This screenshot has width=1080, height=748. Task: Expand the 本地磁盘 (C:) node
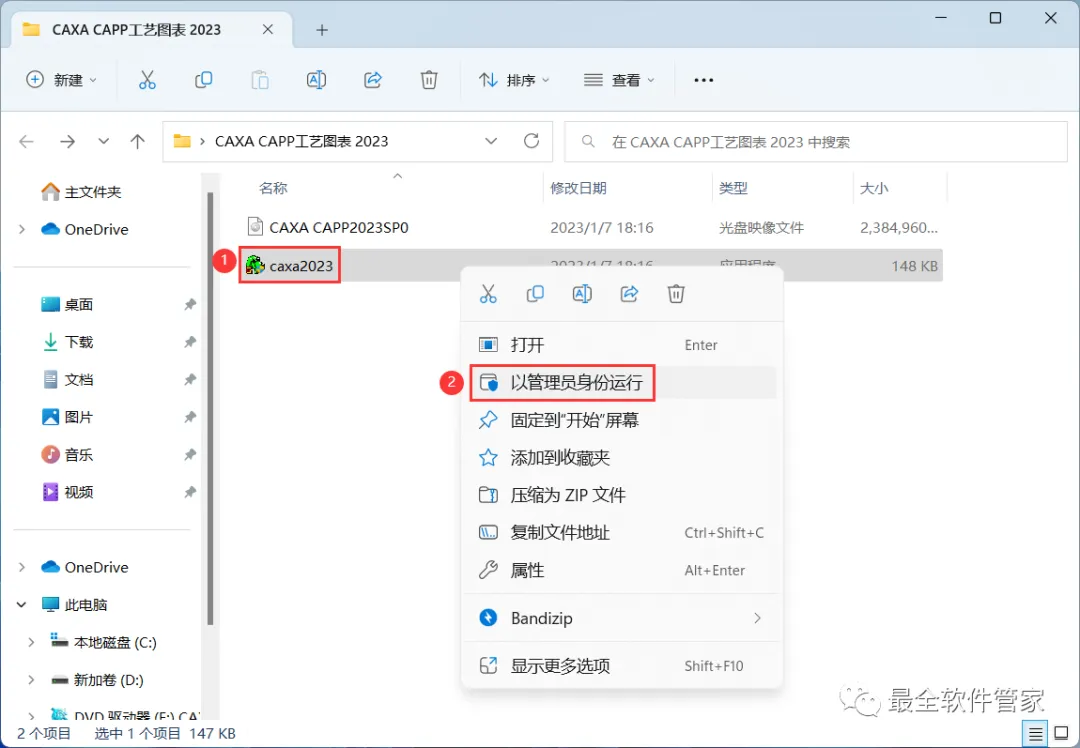(31, 642)
